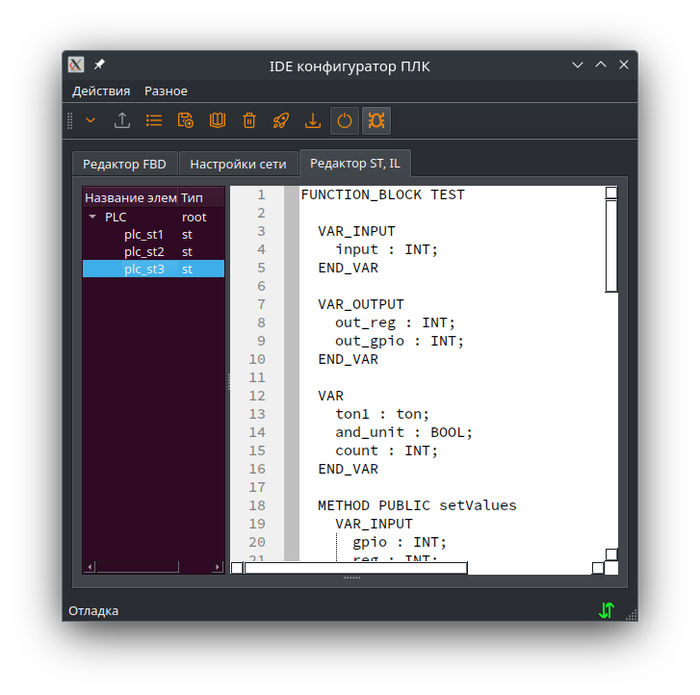Expand the toolbar chevron dropdown
Image resolution: width=700 pixels, height=695 pixels.
pyautogui.click(x=91, y=121)
